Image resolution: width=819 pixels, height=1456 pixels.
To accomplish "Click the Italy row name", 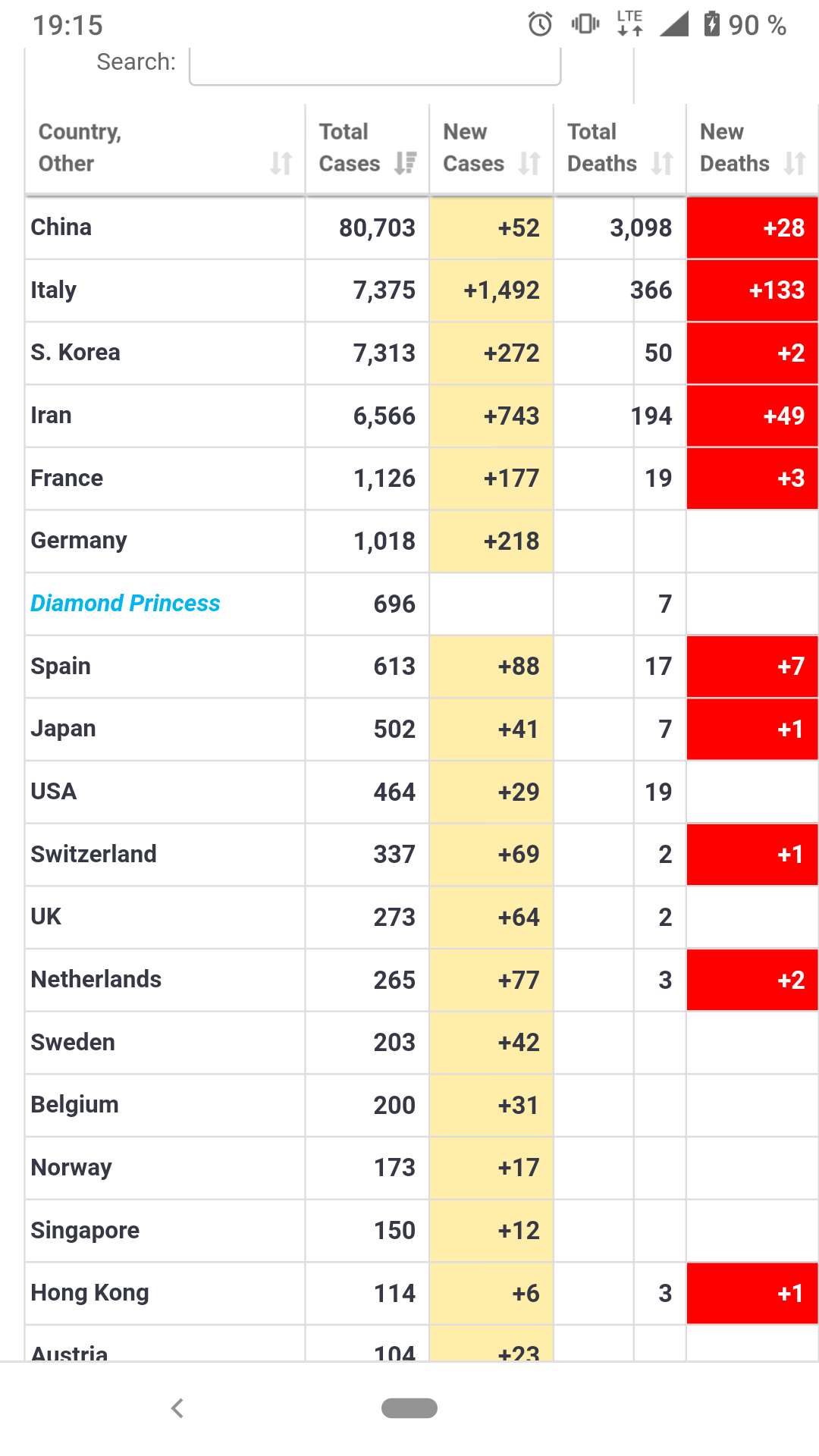I will click(x=54, y=290).
